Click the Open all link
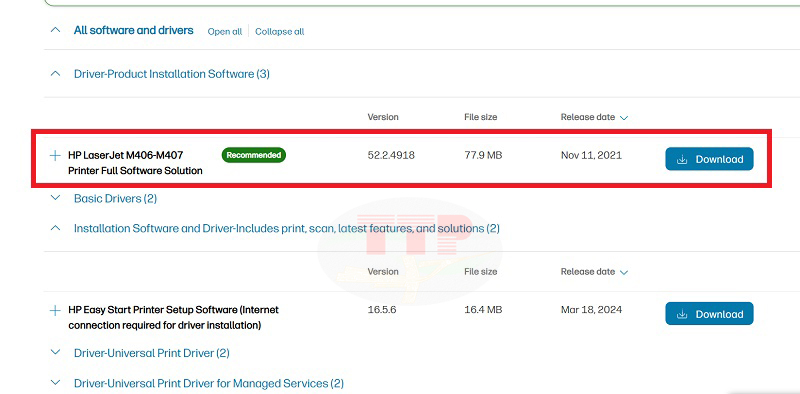The height and width of the screenshot is (394, 800). [224, 32]
